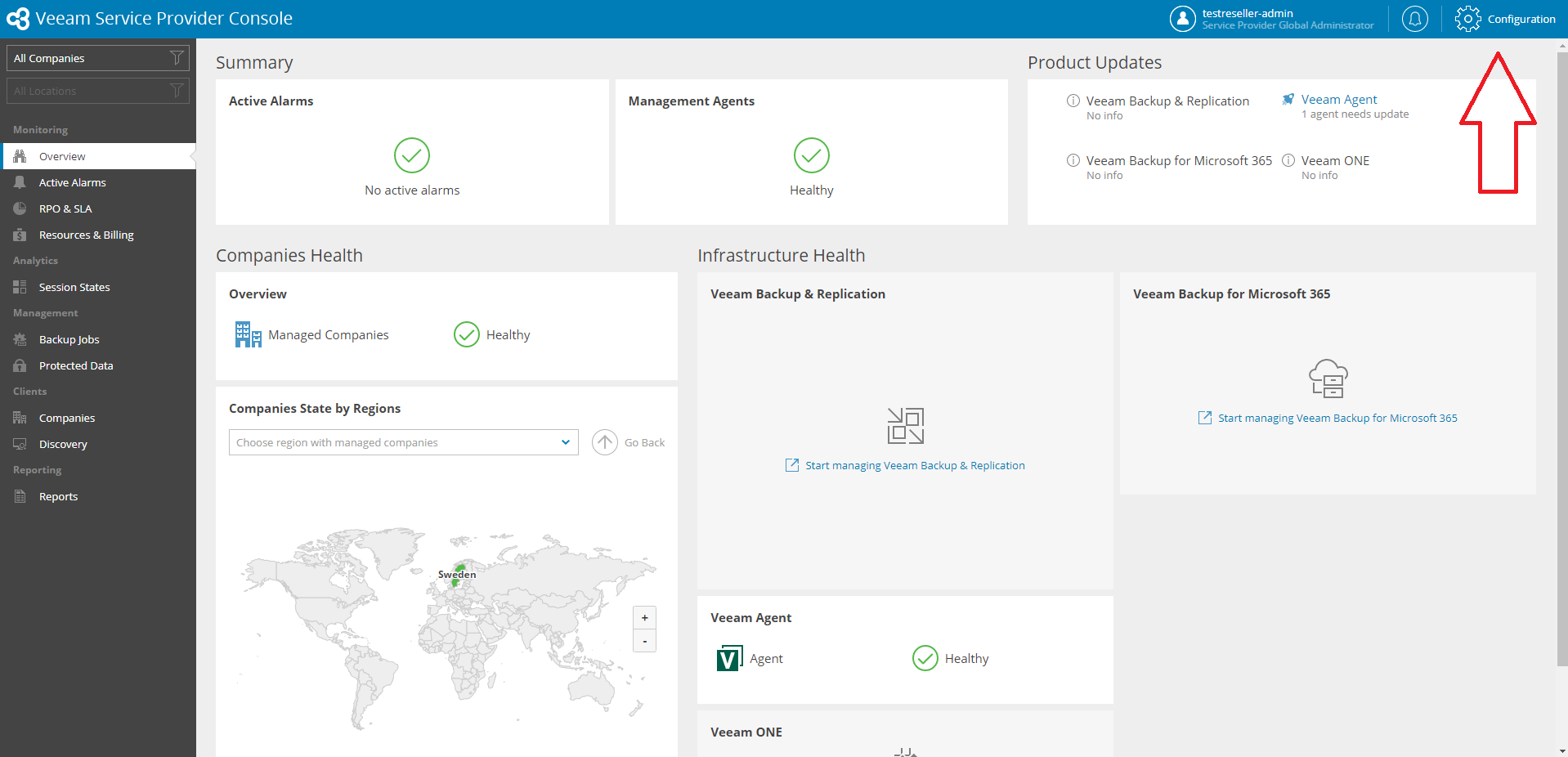Click the green Veeam Agent icon

[x=728, y=659]
